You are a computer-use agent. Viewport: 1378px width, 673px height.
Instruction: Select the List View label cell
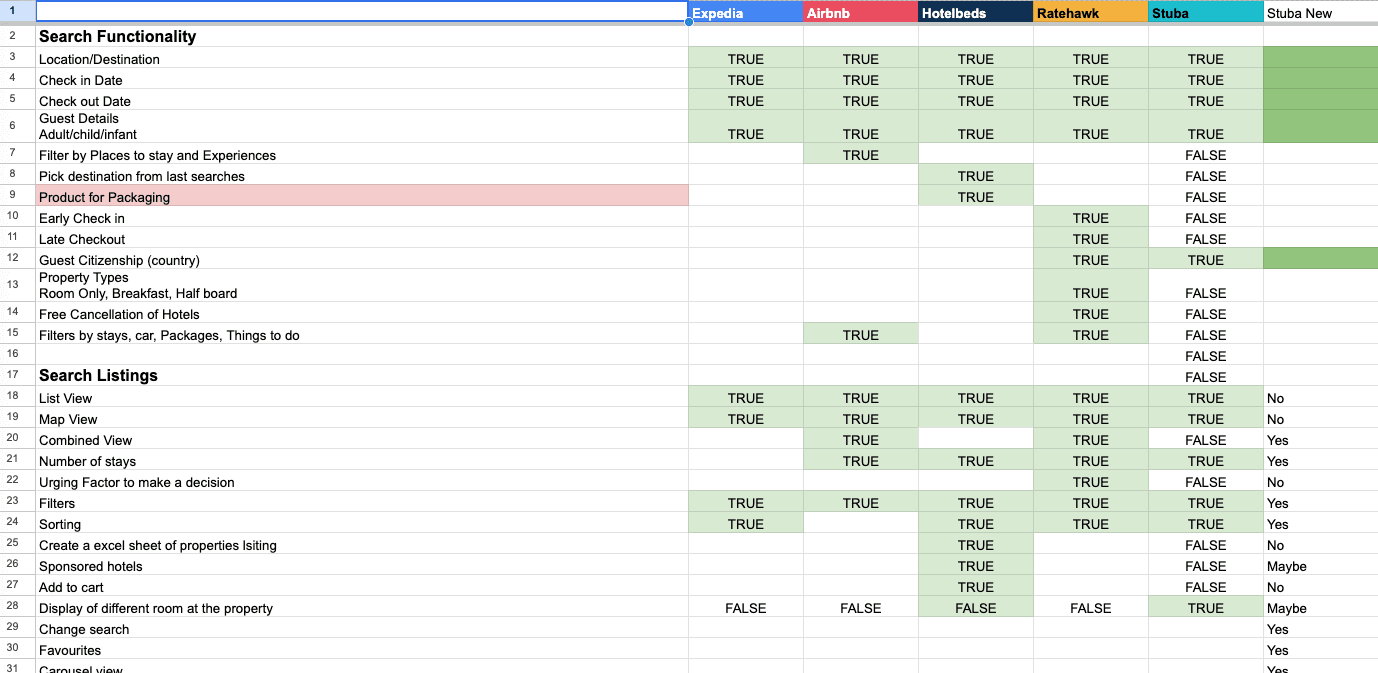point(362,397)
